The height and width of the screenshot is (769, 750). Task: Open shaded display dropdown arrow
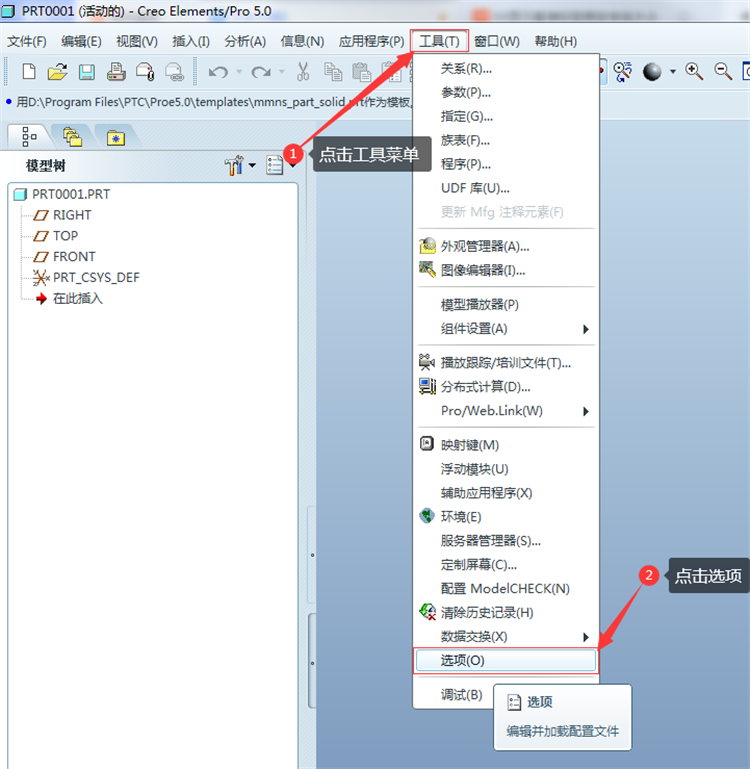point(673,72)
